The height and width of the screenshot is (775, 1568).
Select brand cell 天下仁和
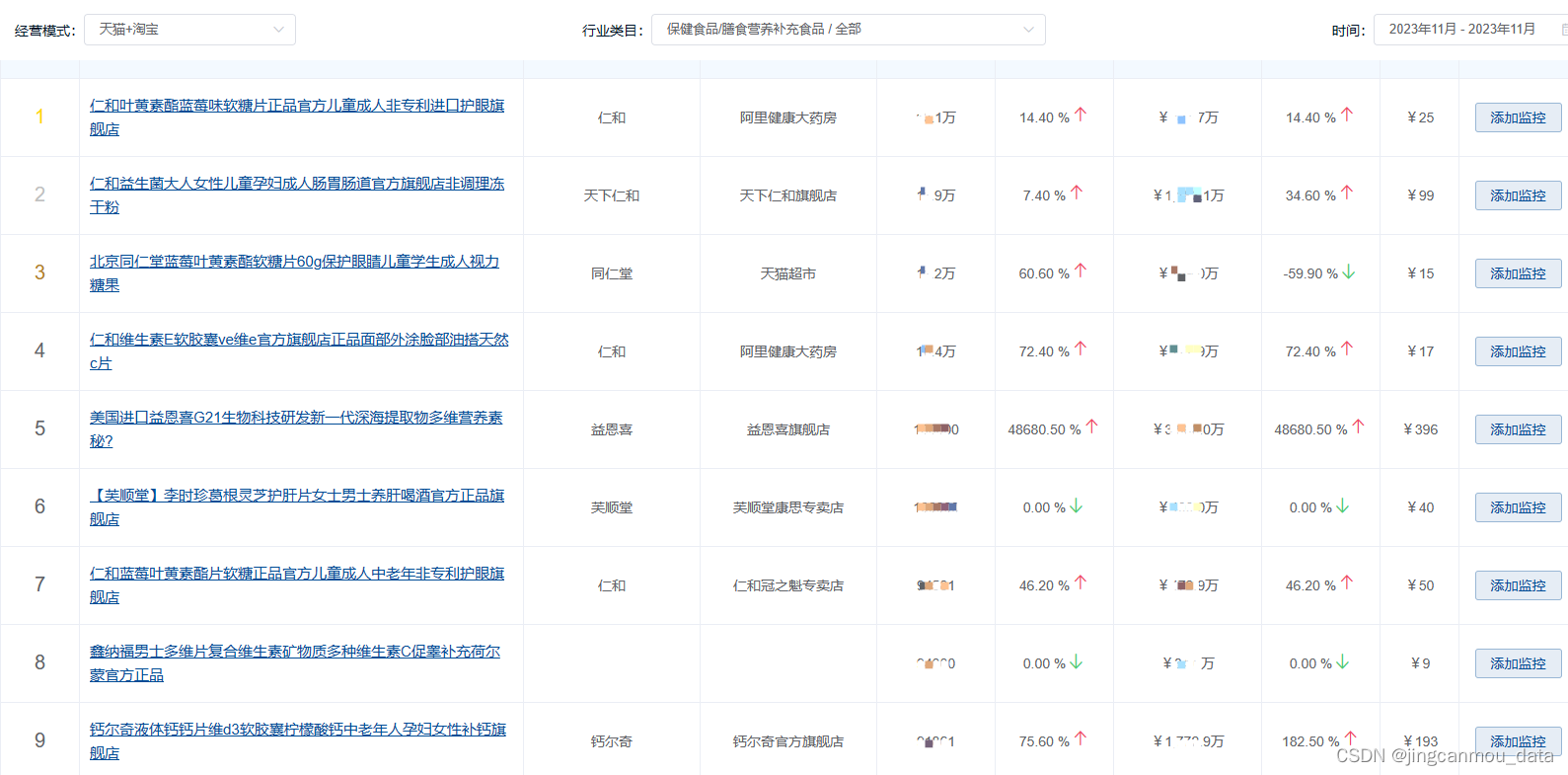pos(612,195)
